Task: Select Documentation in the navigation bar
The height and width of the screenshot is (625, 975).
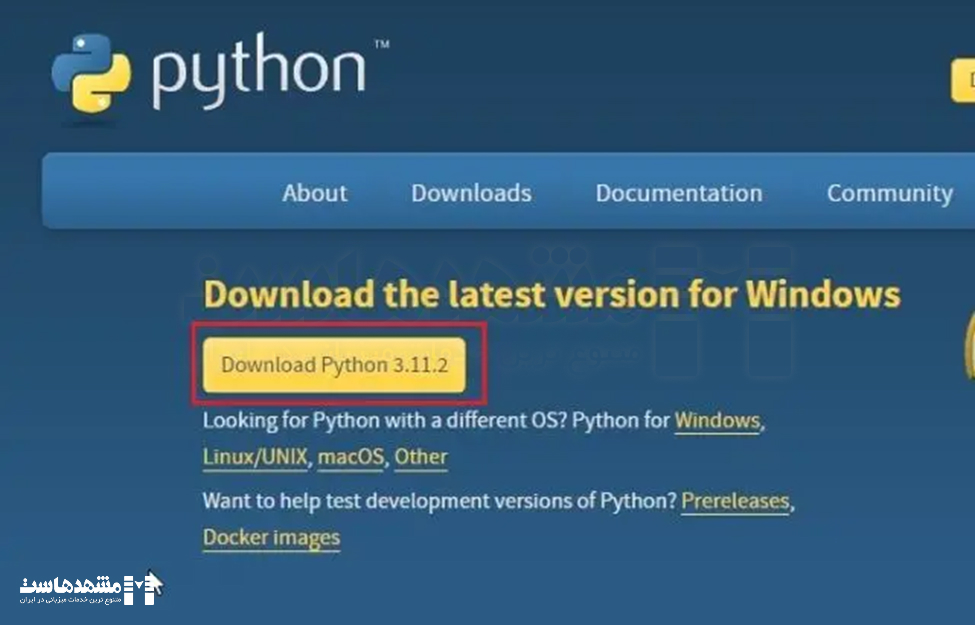Action: pos(678,193)
